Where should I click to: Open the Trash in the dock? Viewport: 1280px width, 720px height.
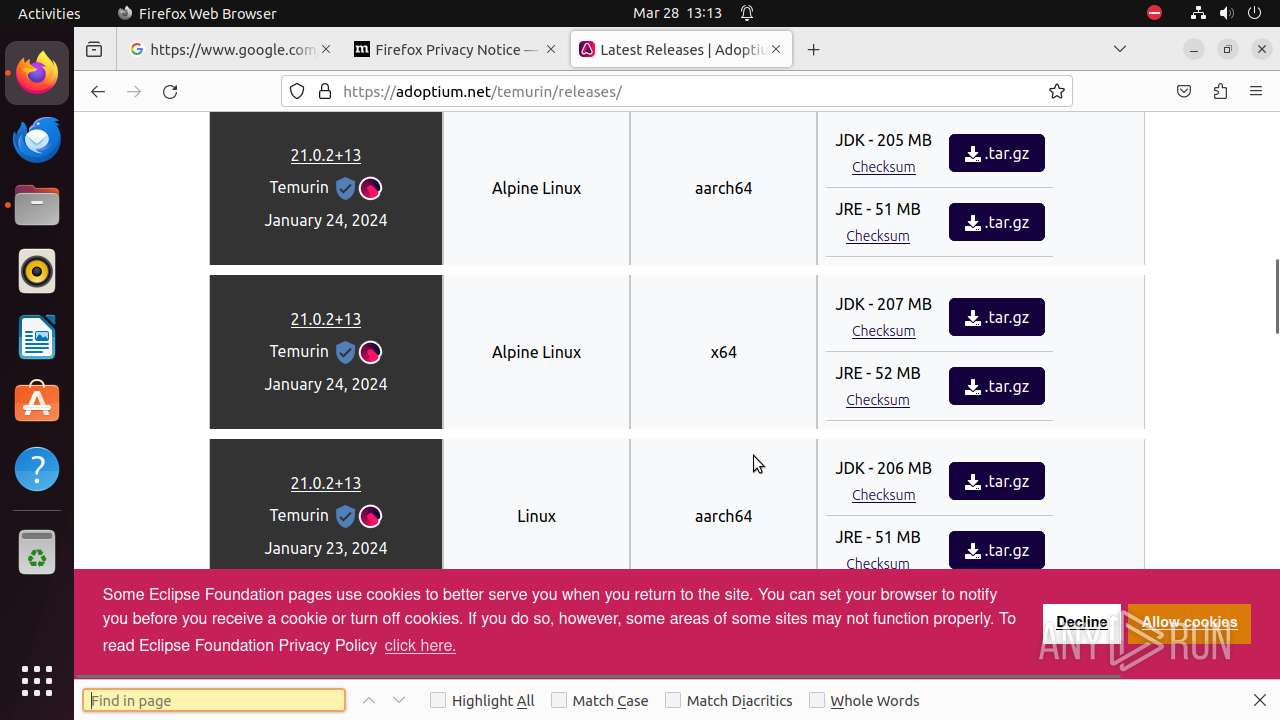click(x=37, y=552)
